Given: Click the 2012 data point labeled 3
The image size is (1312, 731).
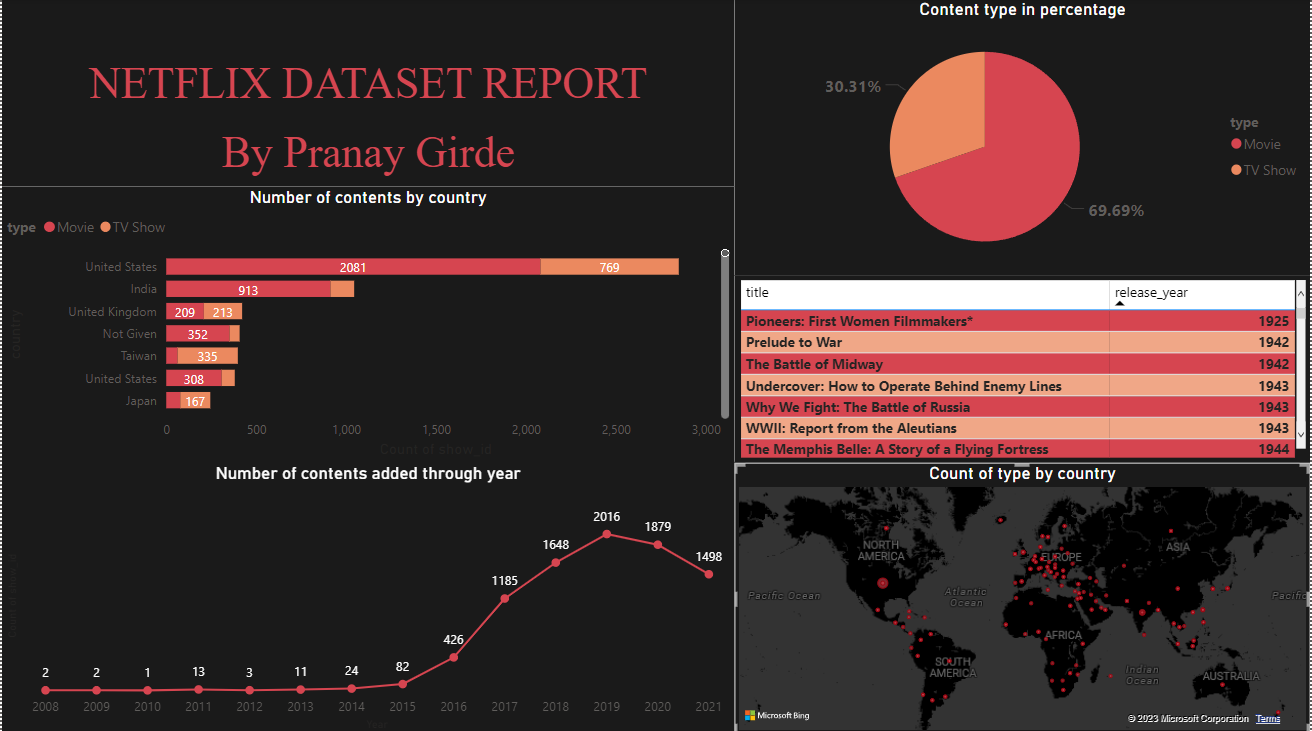Looking at the screenshot, I should pyautogui.click(x=249, y=690).
